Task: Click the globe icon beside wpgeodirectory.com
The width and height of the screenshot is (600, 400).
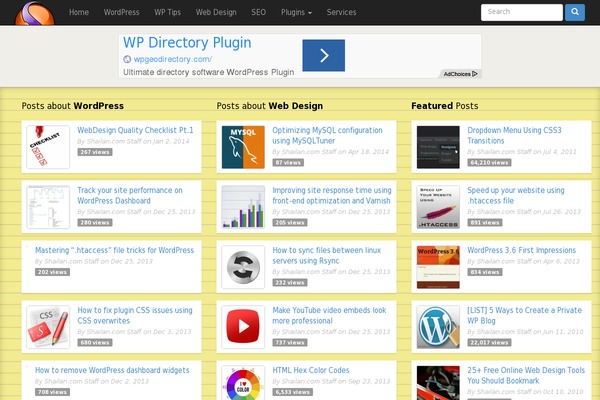Action: pos(127,59)
